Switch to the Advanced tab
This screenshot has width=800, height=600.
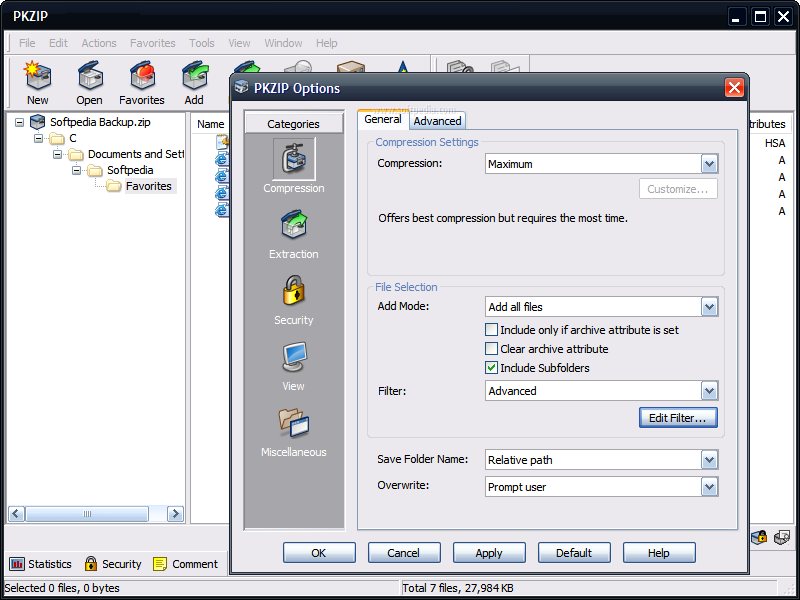tap(437, 121)
